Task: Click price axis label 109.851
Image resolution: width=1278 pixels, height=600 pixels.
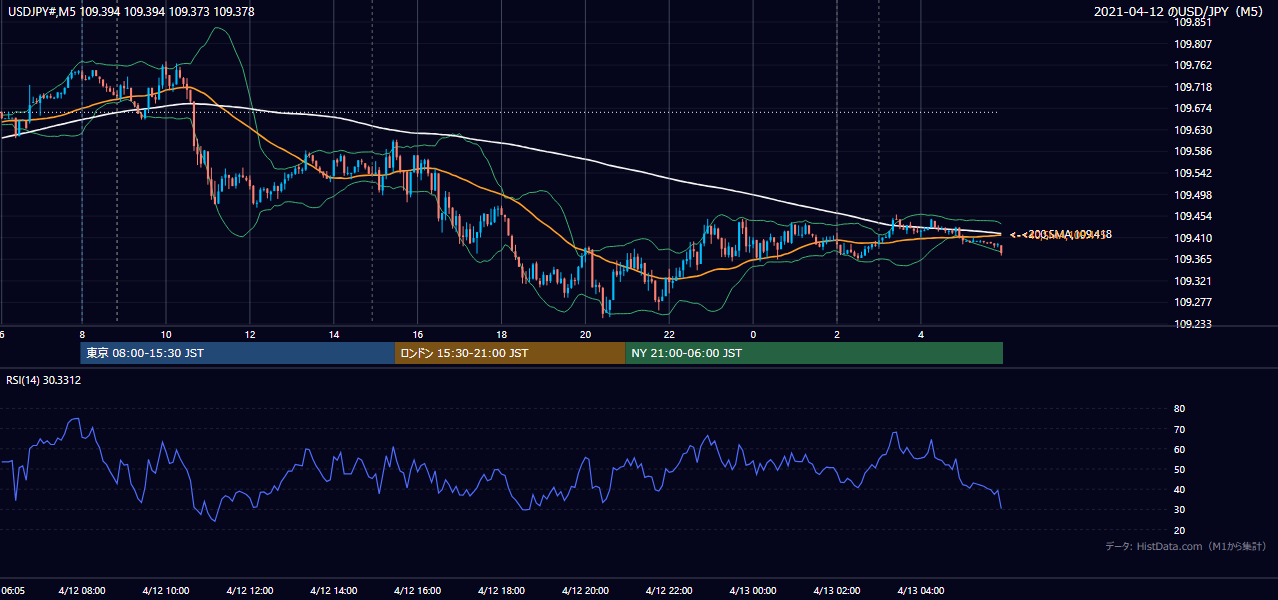Action: [x=1193, y=22]
